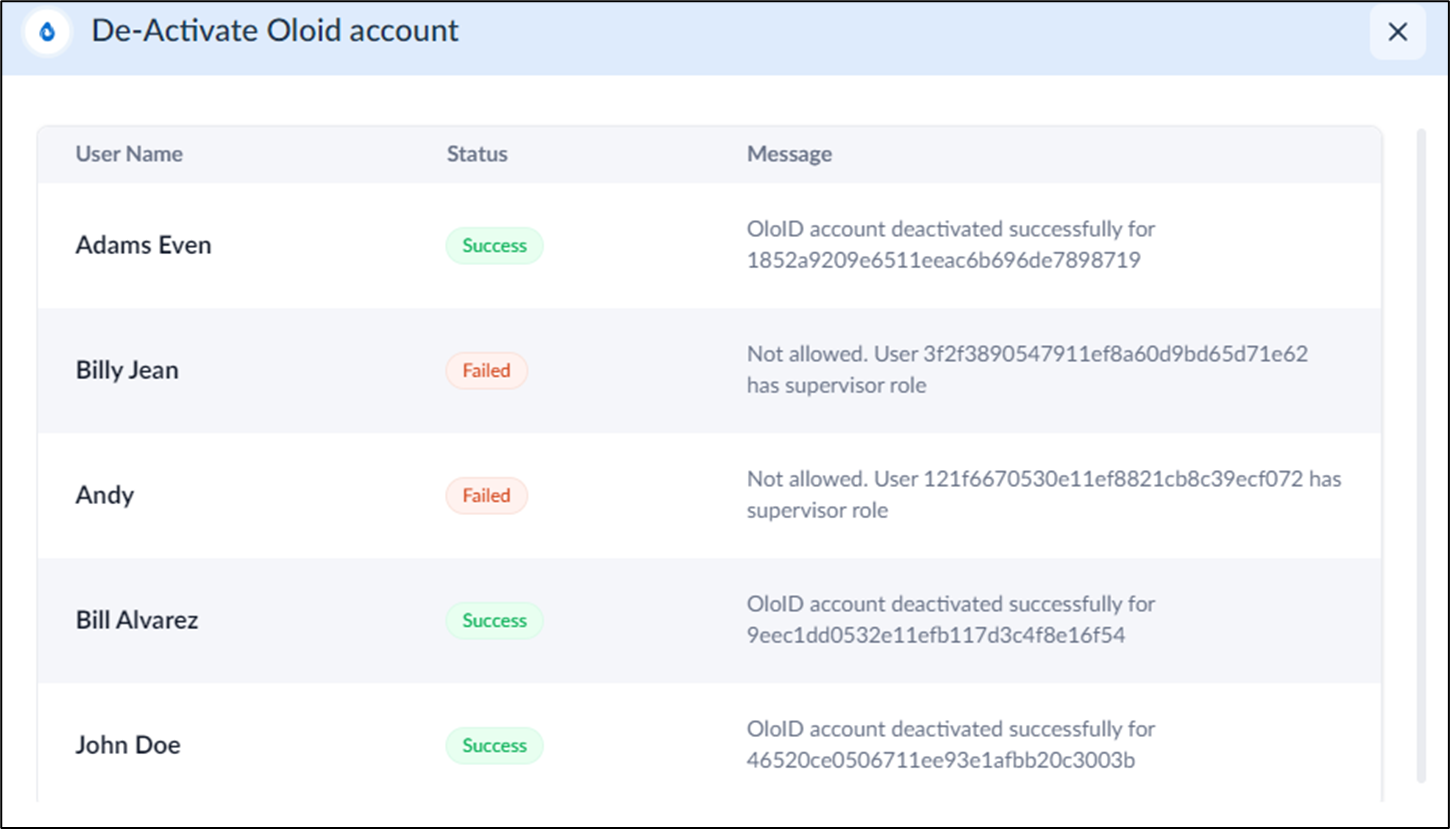This screenshot has height=829, width=1450.
Task: Click the vertical scrollbar of the results list
Action: click(1421, 455)
